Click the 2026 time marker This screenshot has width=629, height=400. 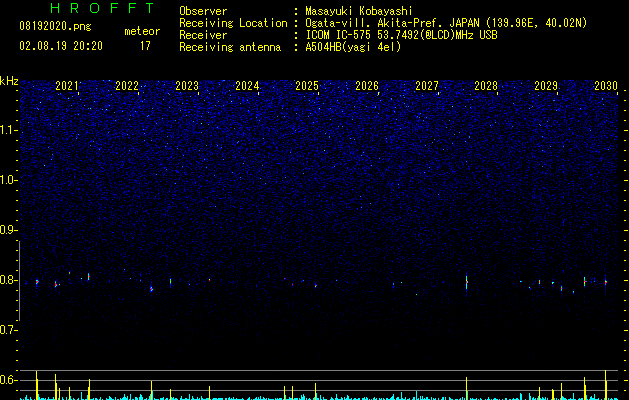pyautogui.click(x=367, y=86)
